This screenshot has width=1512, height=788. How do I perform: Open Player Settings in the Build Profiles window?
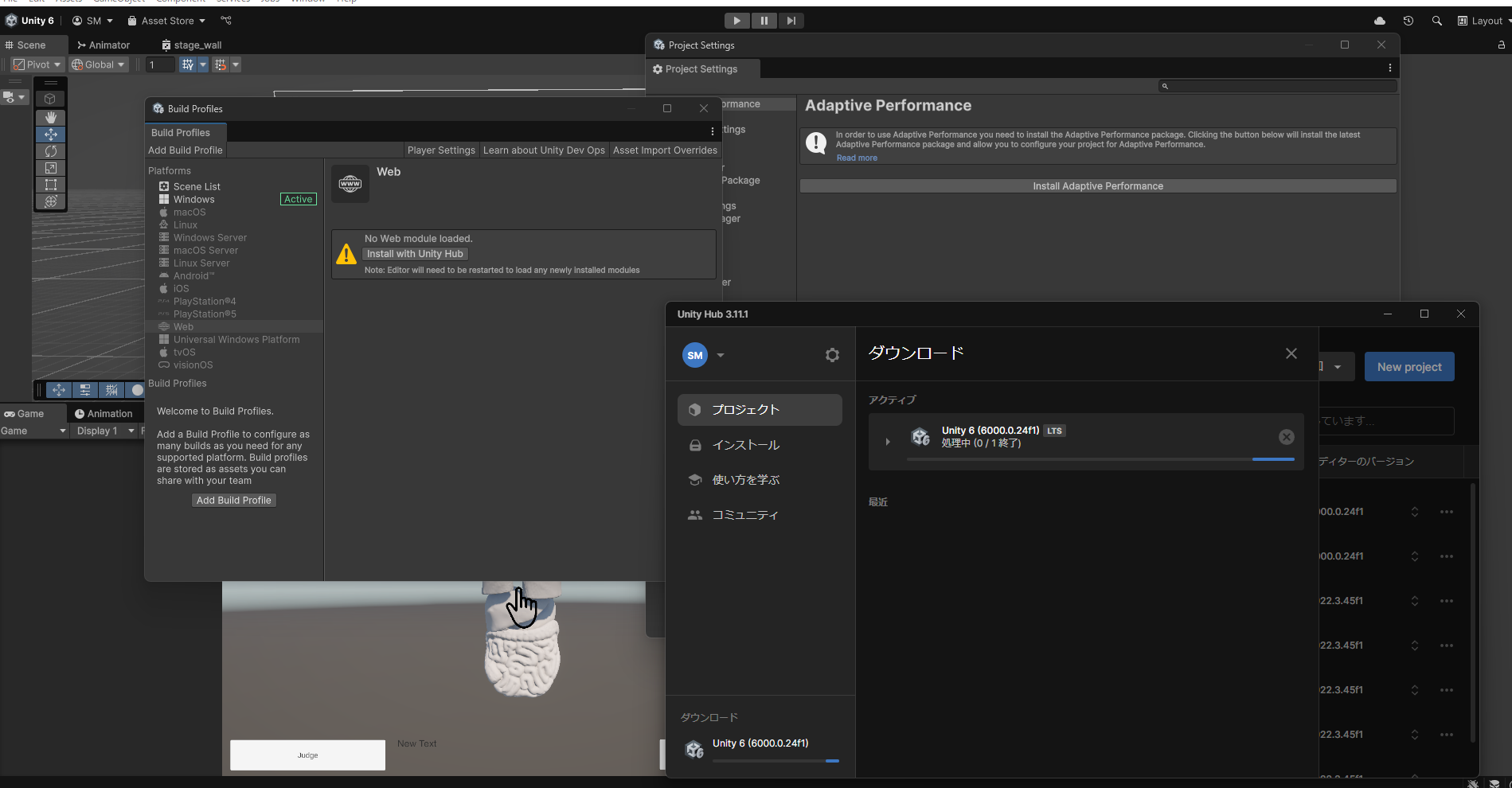point(441,150)
